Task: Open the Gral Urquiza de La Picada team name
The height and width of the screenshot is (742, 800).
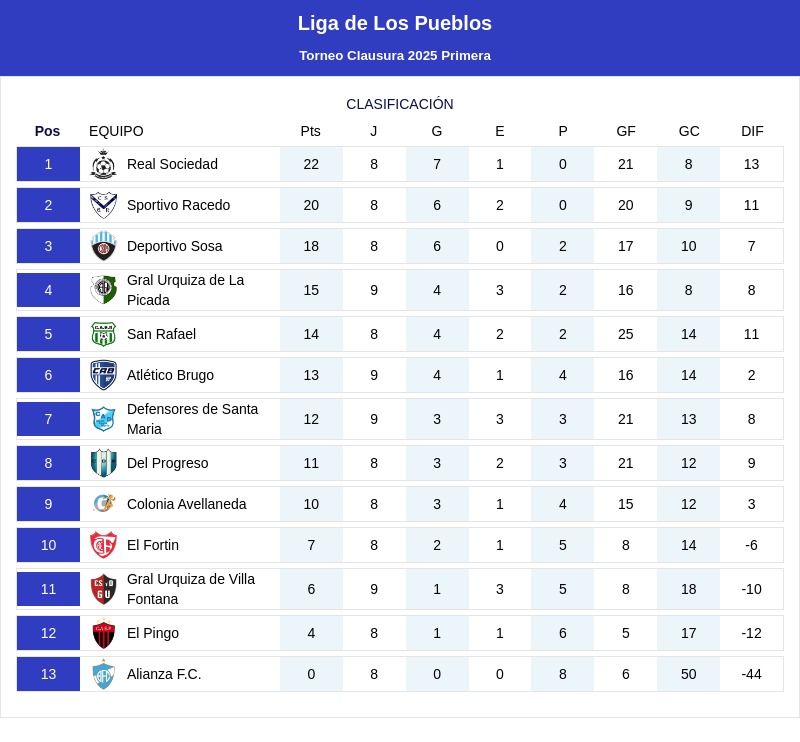Action: click(x=185, y=290)
